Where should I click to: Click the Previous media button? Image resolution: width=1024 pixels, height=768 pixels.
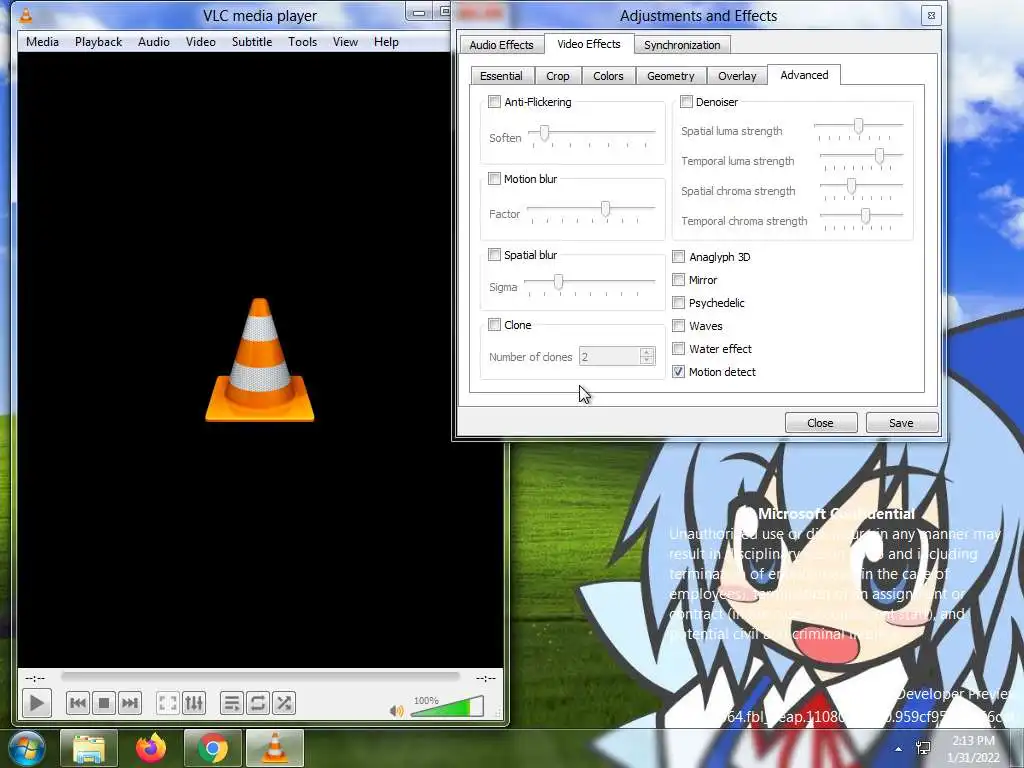pos(78,703)
